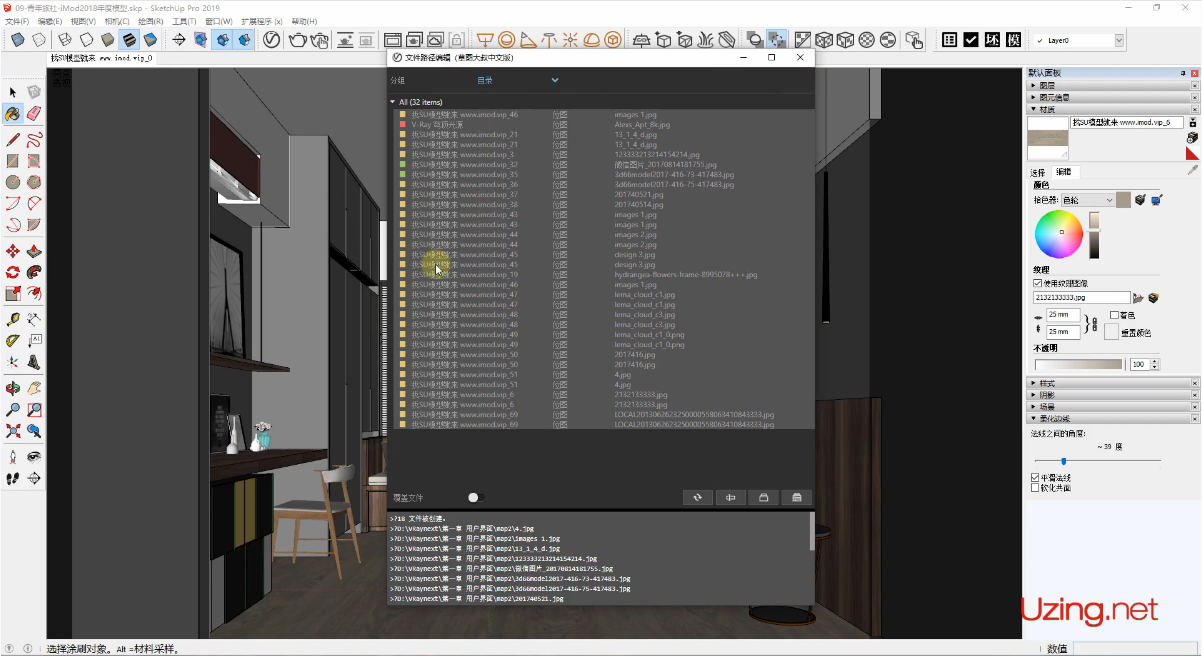Image resolution: width=1202 pixels, height=656 pixels.
Task: Toggle smooth normals checkbox
Action: pos(1035,478)
